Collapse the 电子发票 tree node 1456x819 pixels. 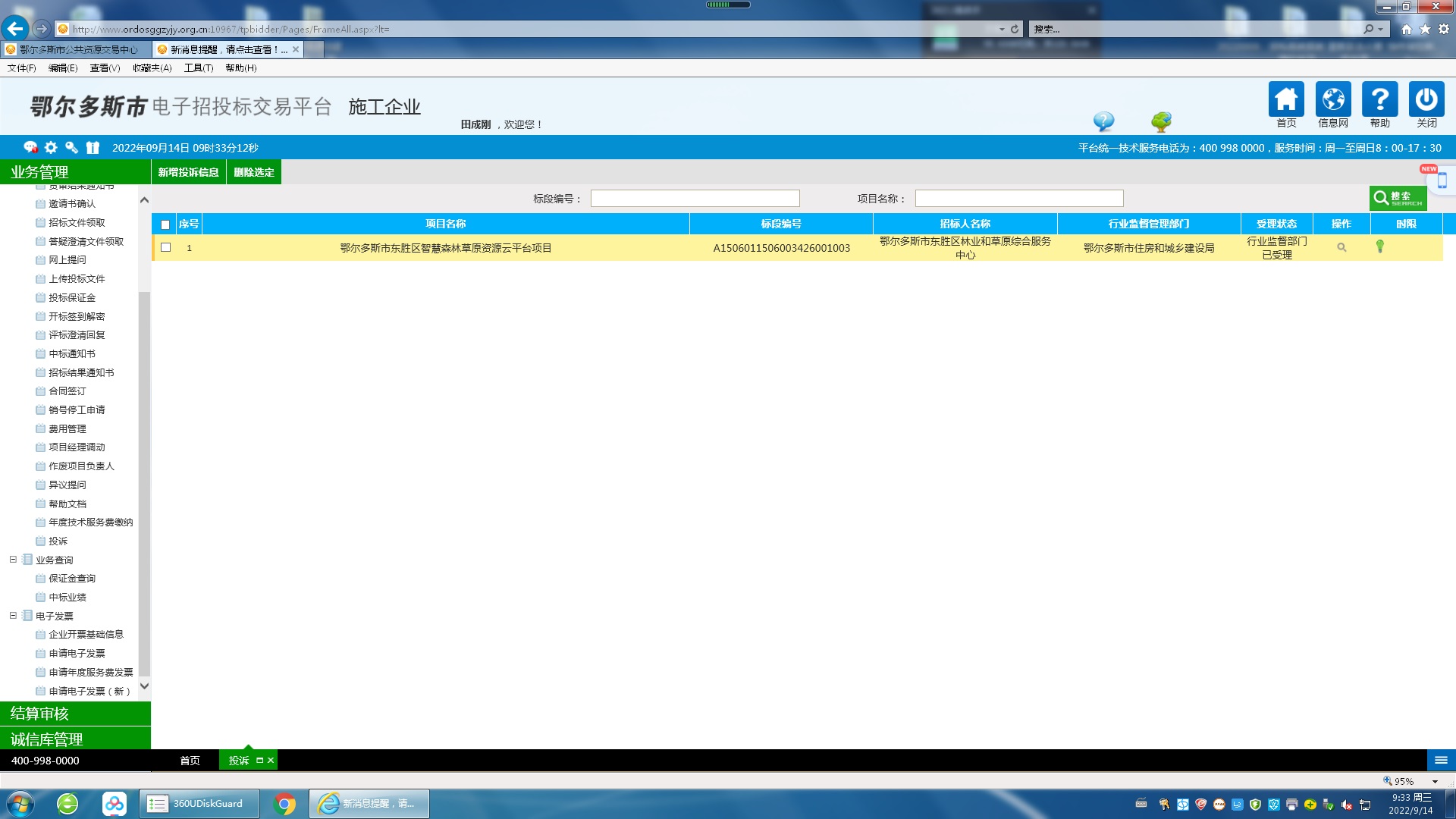coord(13,616)
